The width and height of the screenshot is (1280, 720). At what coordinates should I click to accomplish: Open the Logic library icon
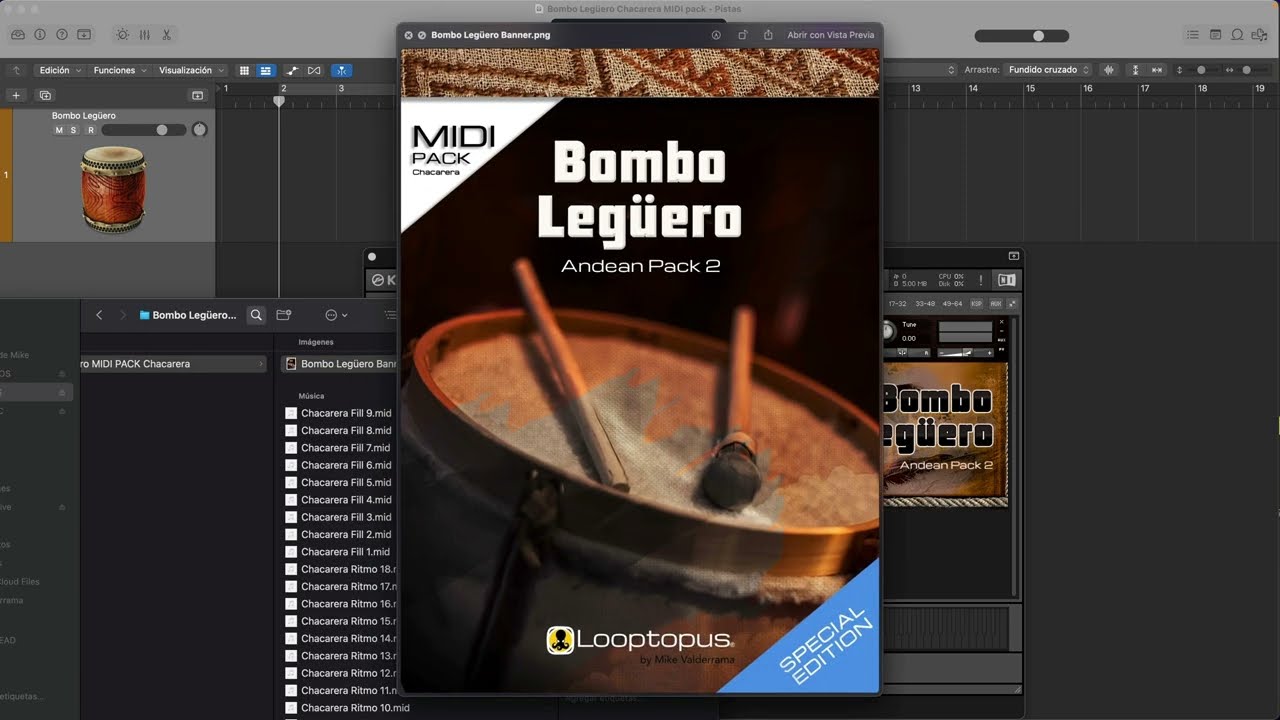coord(18,34)
